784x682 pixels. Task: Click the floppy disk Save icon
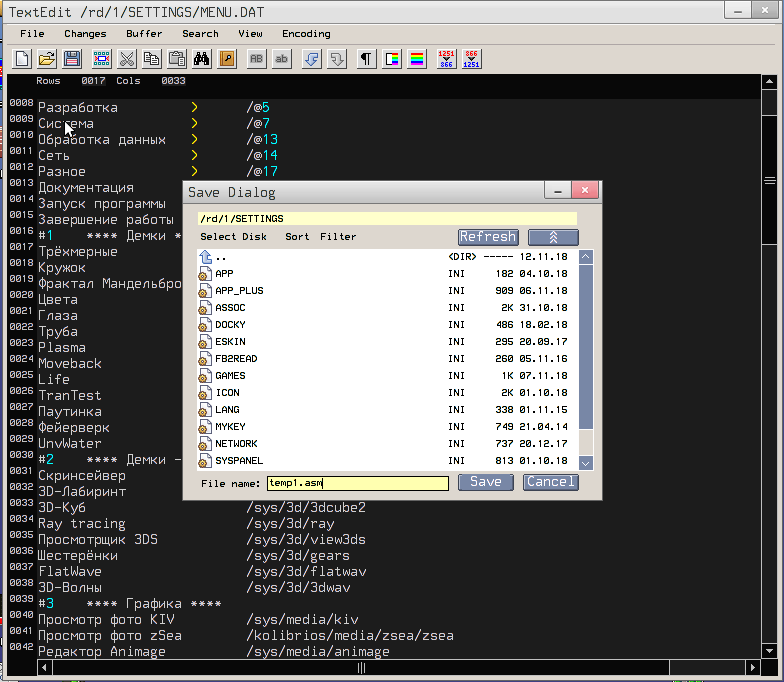[72, 59]
